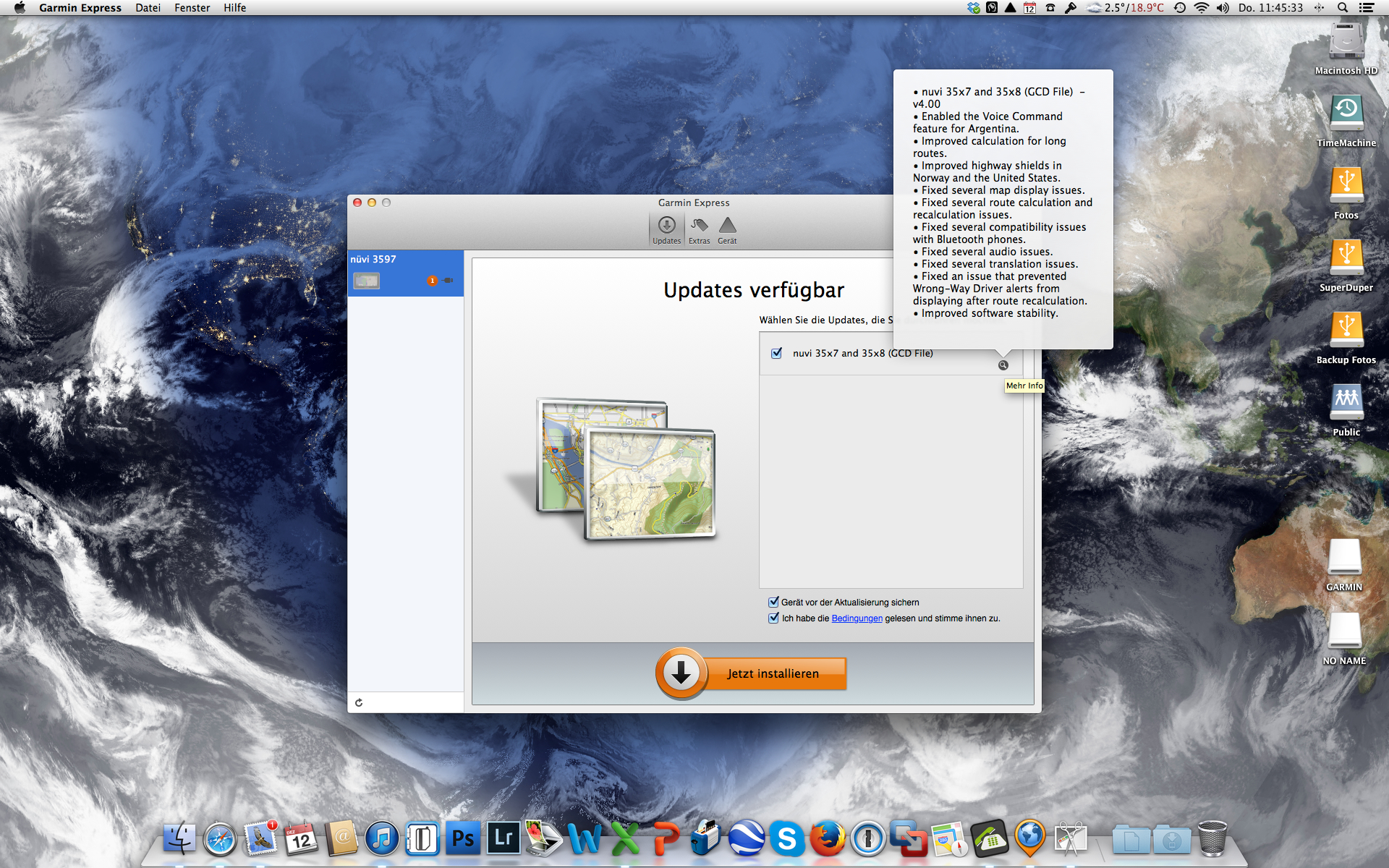
Task: Click the Mehr Info magnifier icon
Action: [1003, 365]
